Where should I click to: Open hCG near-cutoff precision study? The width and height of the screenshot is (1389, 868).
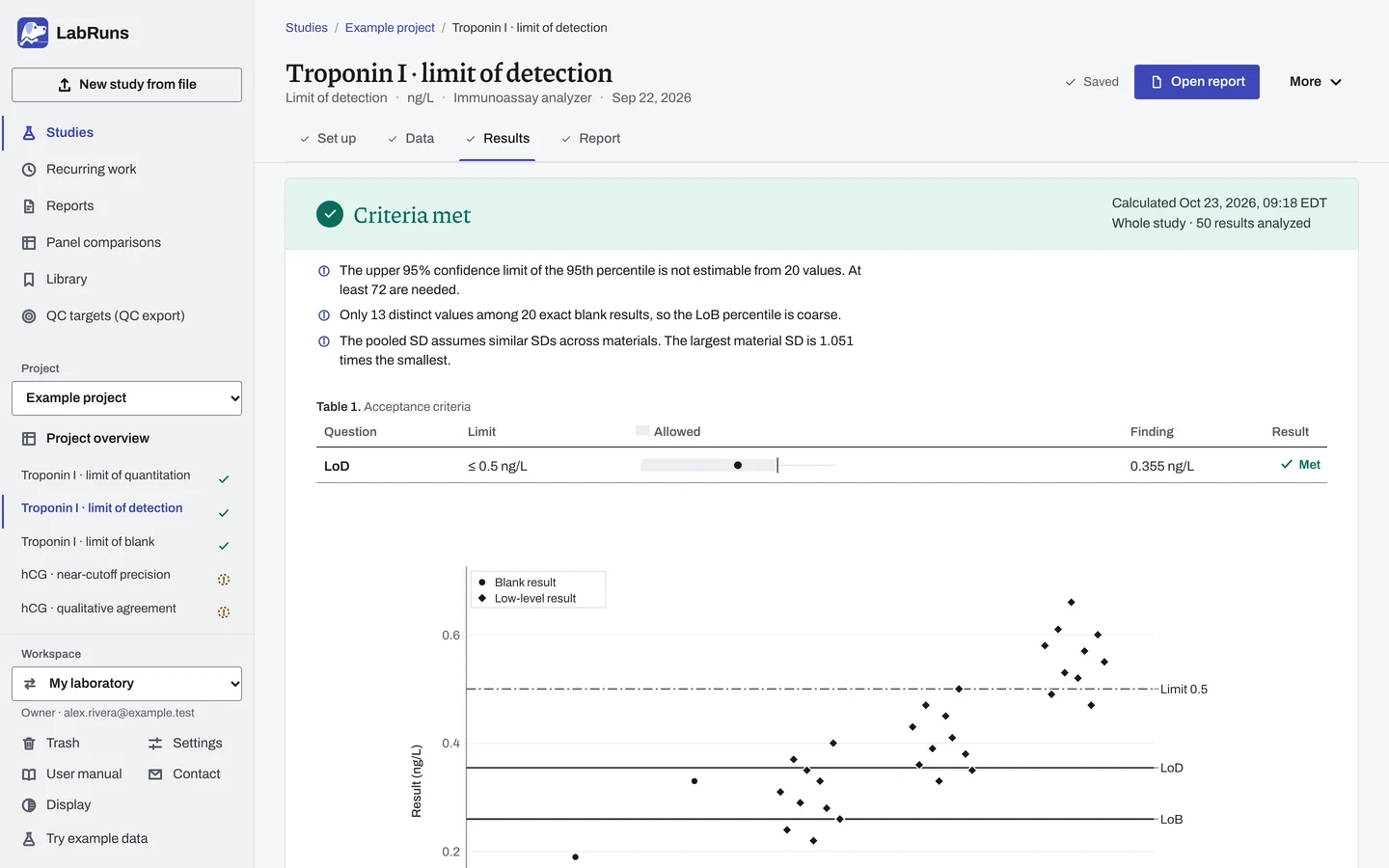95,575
